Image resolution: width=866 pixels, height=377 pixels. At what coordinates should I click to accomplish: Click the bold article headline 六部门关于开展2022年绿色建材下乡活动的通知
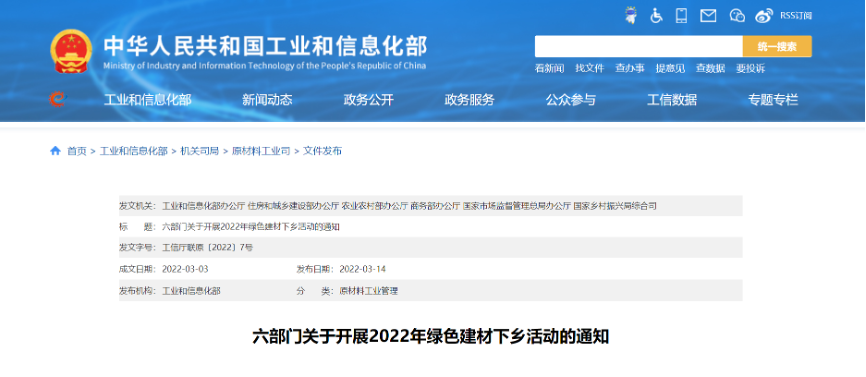pyautogui.click(x=431, y=336)
